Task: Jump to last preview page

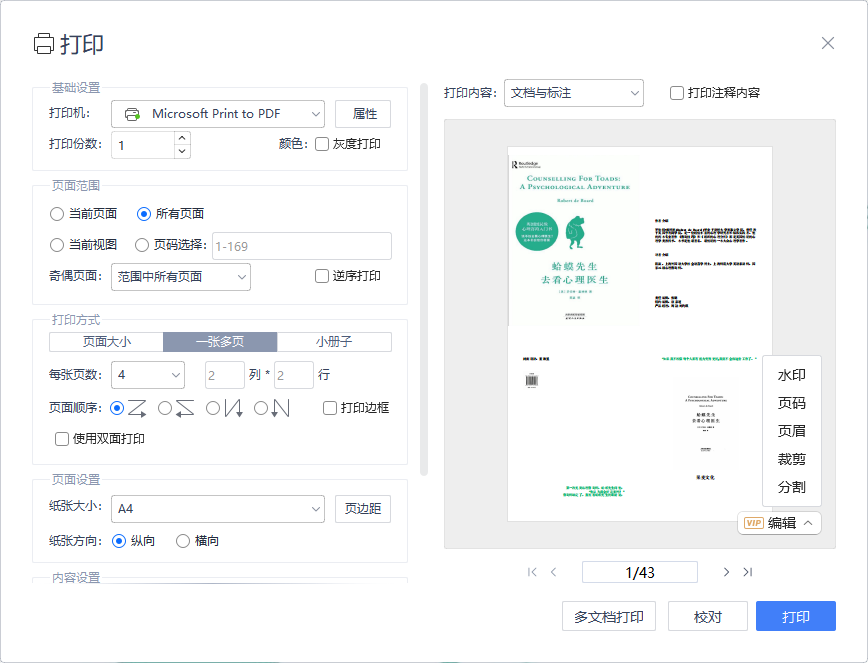Action: [748, 572]
